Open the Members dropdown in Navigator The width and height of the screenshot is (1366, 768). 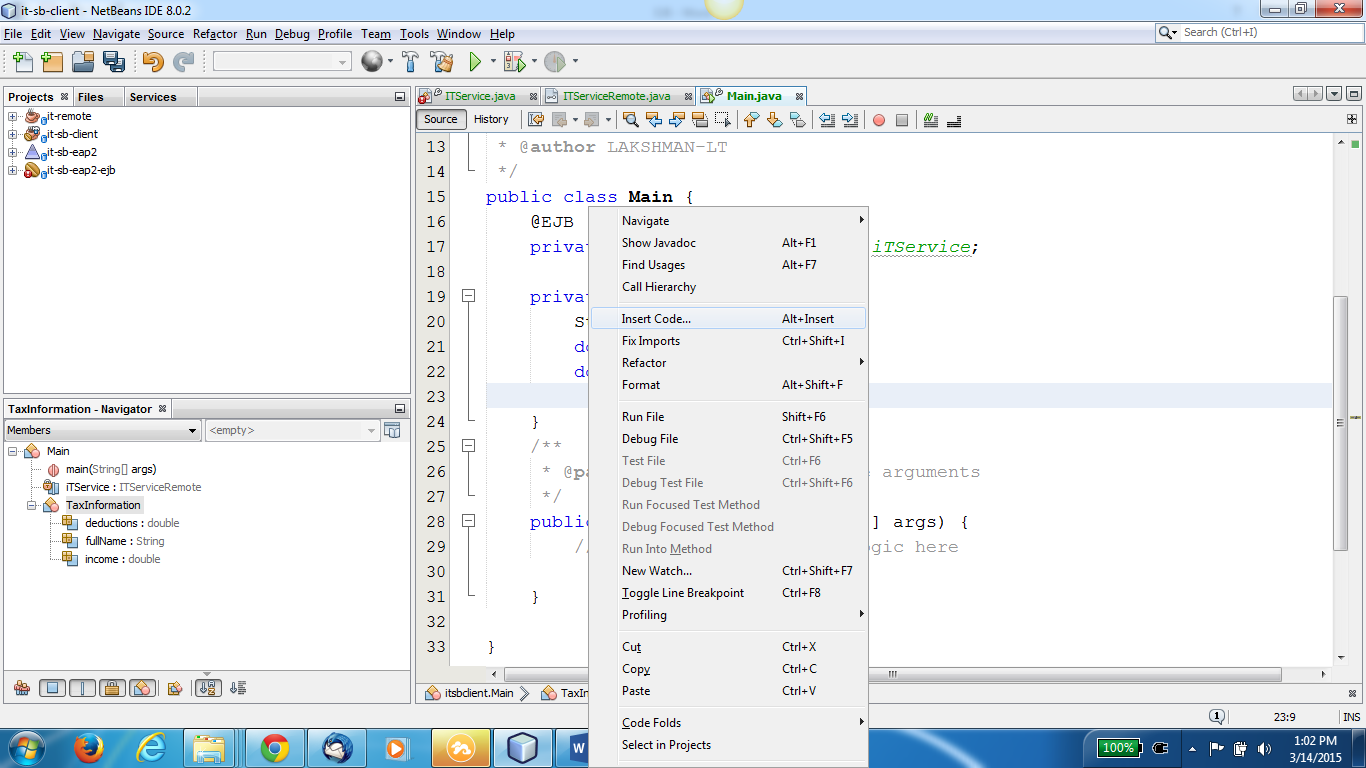click(x=103, y=430)
